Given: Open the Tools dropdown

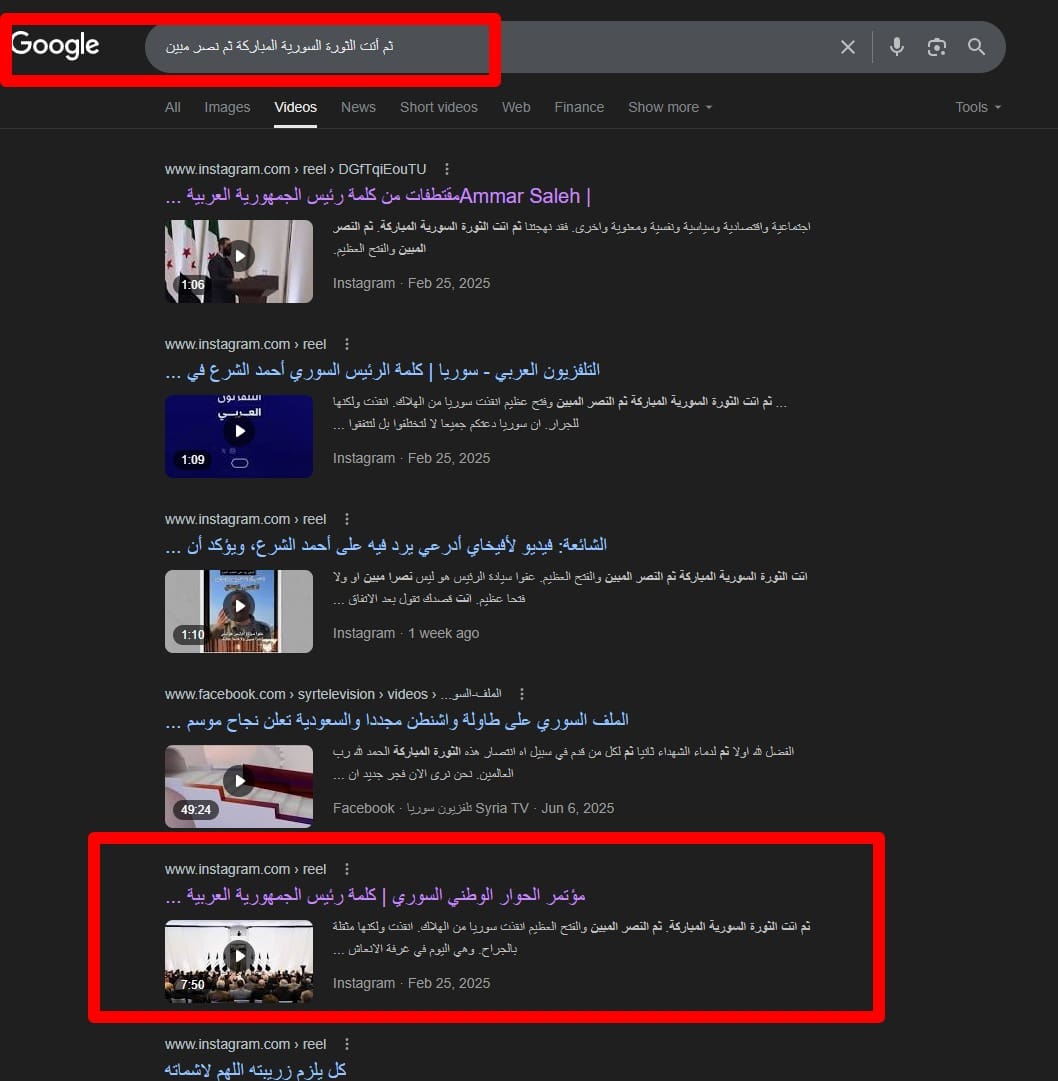Looking at the screenshot, I should 977,108.
